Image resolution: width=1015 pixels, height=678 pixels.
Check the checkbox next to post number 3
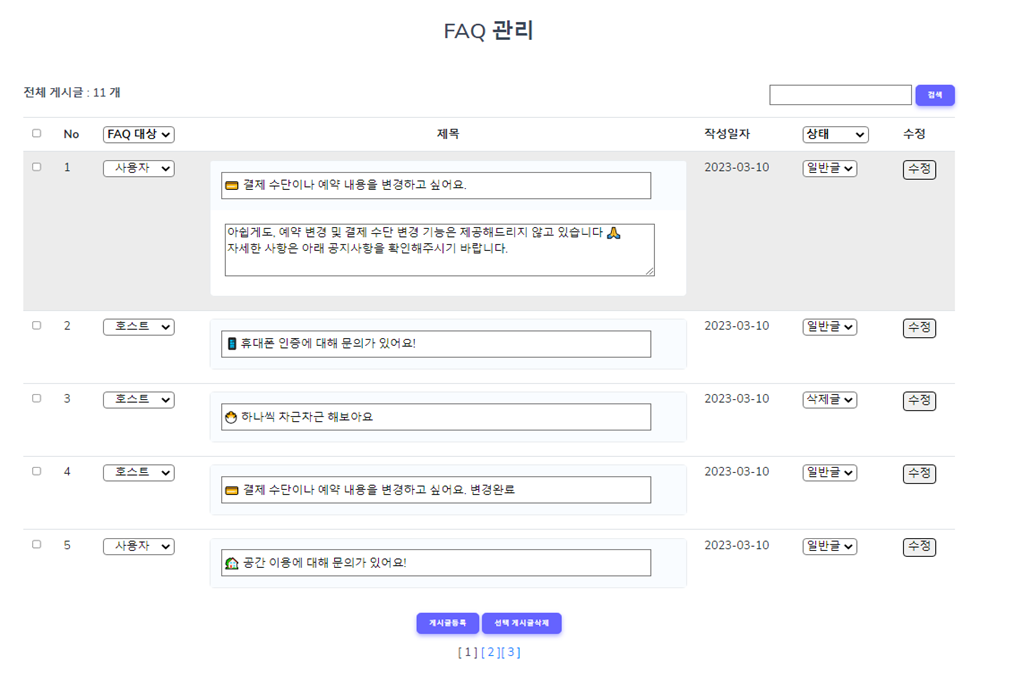coord(36,397)
